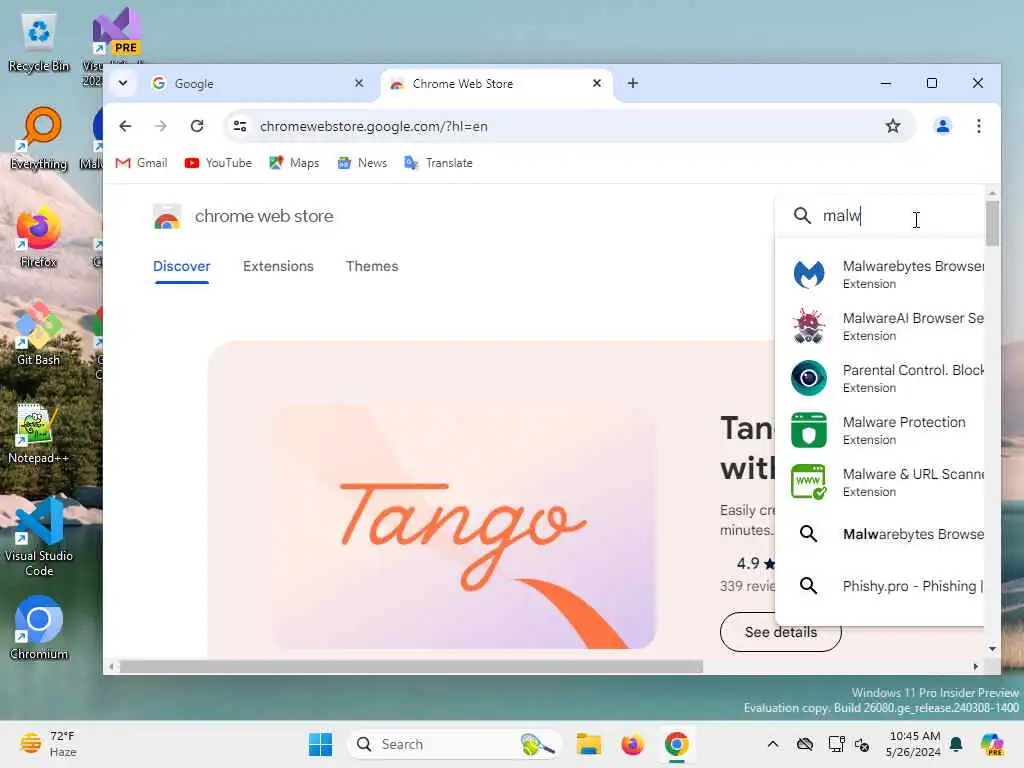
Task: Select the Recycle Bin desktop icon
Action: tap(39, 43)
